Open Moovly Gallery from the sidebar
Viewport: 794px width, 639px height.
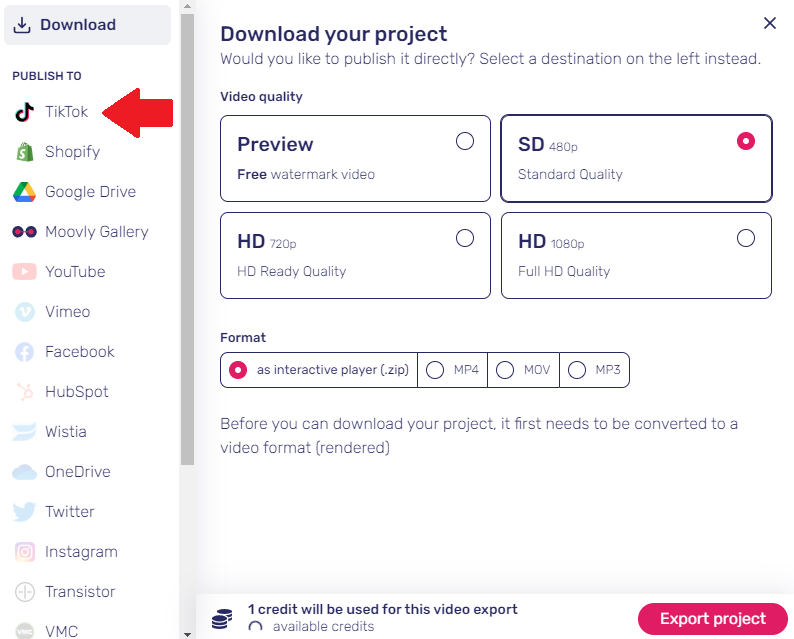tap(81, 232)
